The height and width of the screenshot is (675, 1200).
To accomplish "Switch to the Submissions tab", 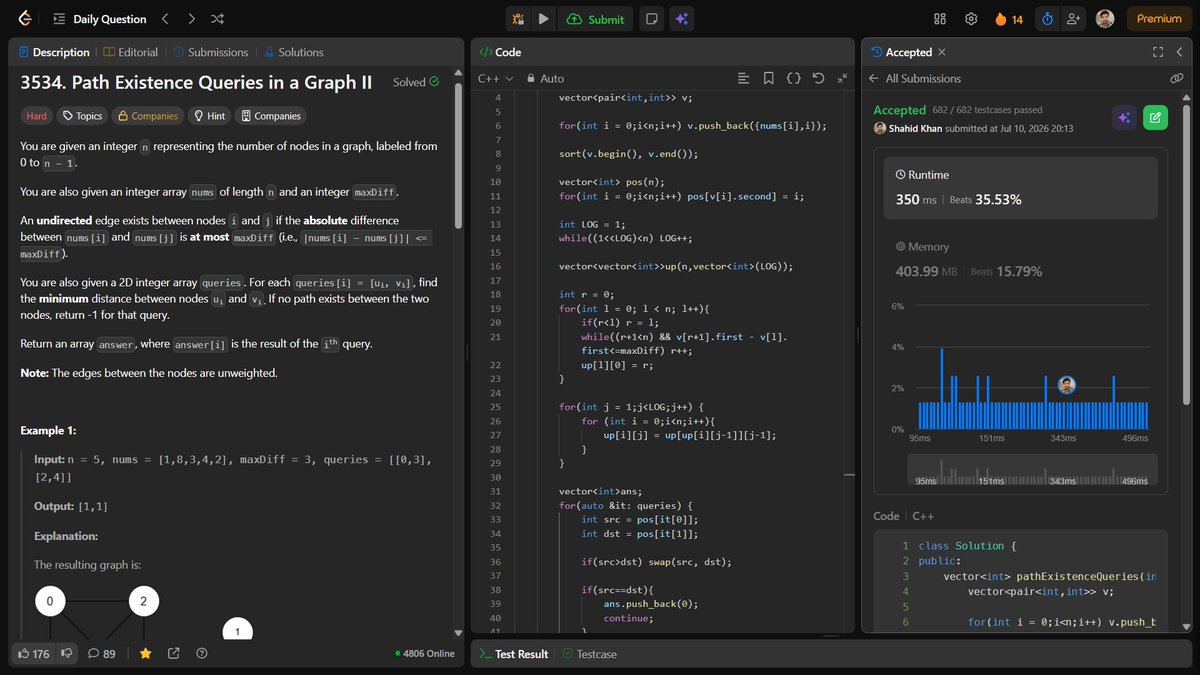I will 210,52.
